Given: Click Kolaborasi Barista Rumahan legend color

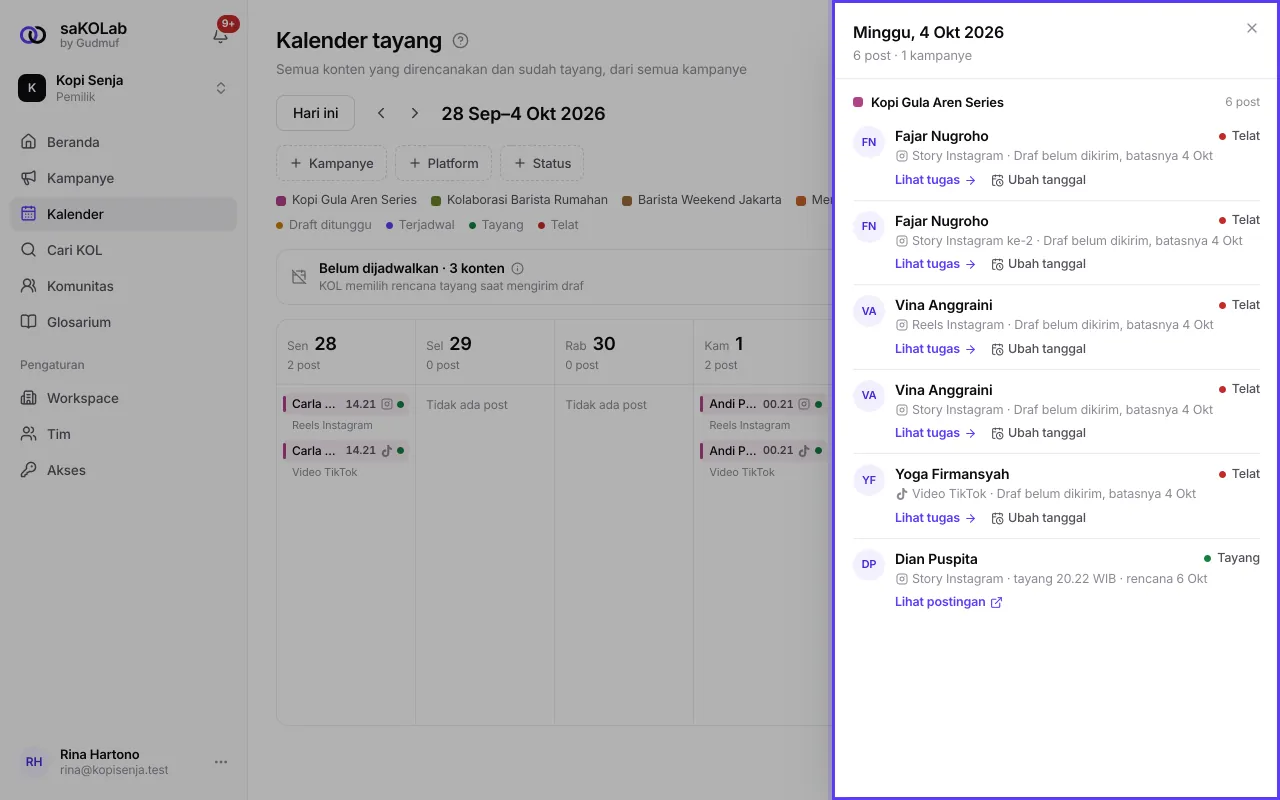Looking at the screenshot, I should [436, 200].
